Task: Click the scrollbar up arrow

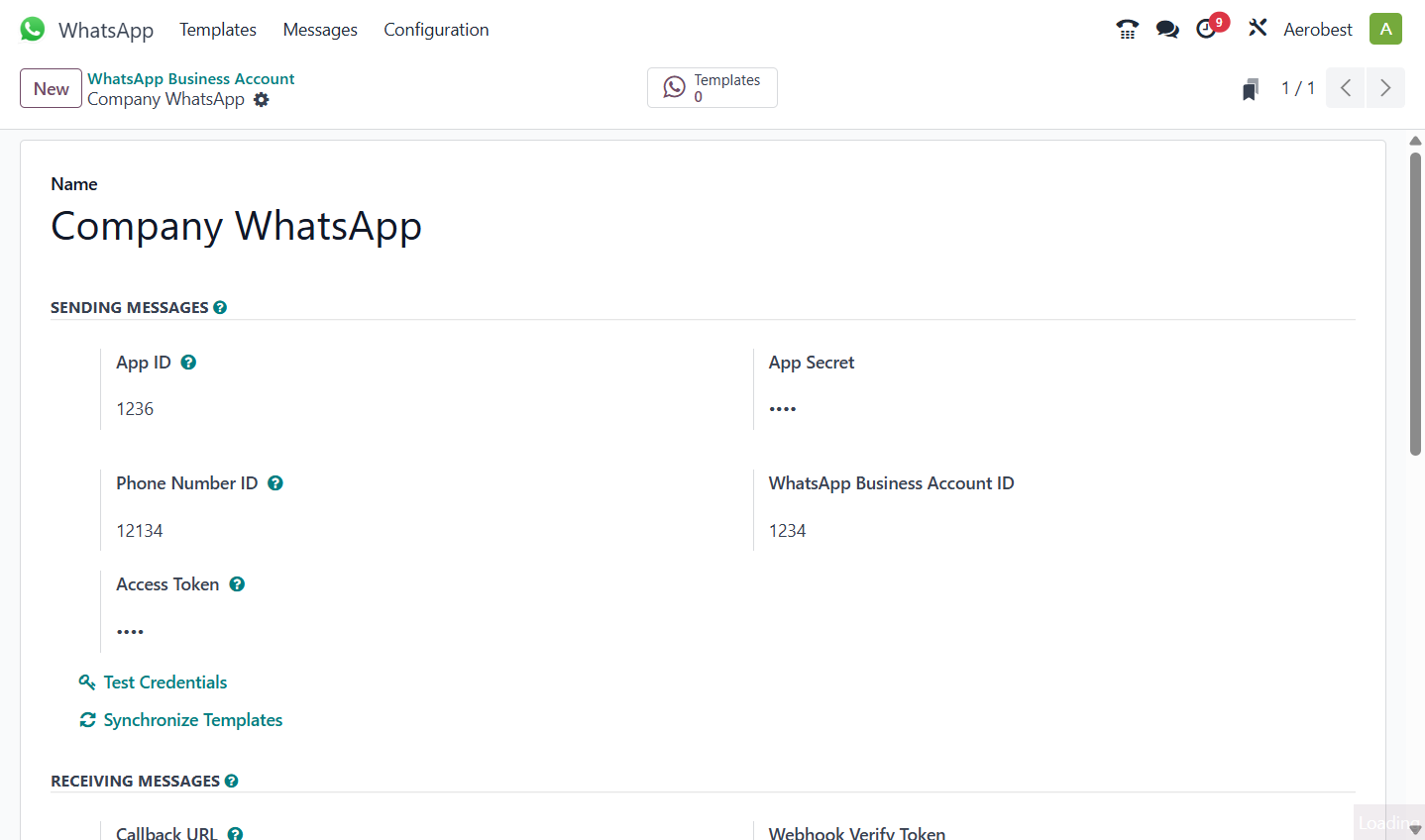Action: pos(1416,141)
